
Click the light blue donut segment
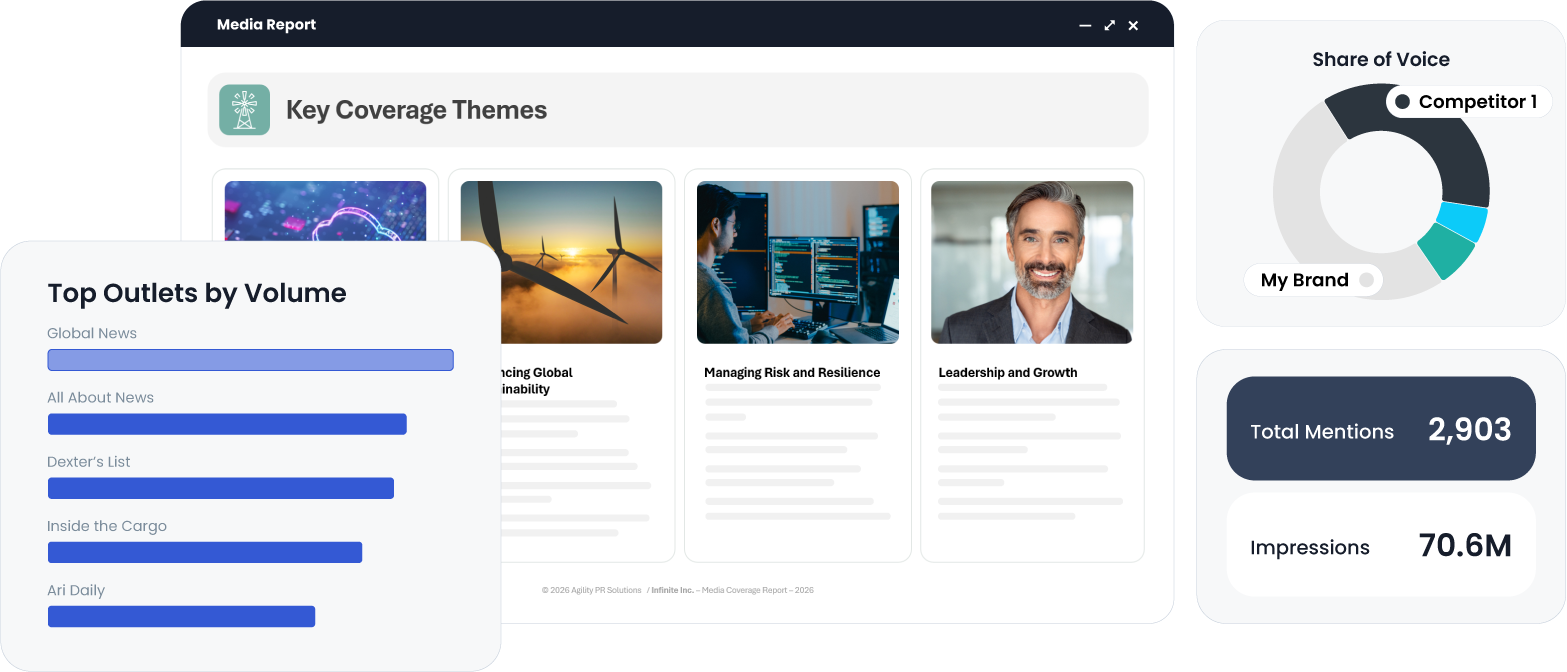[1462, 222]
